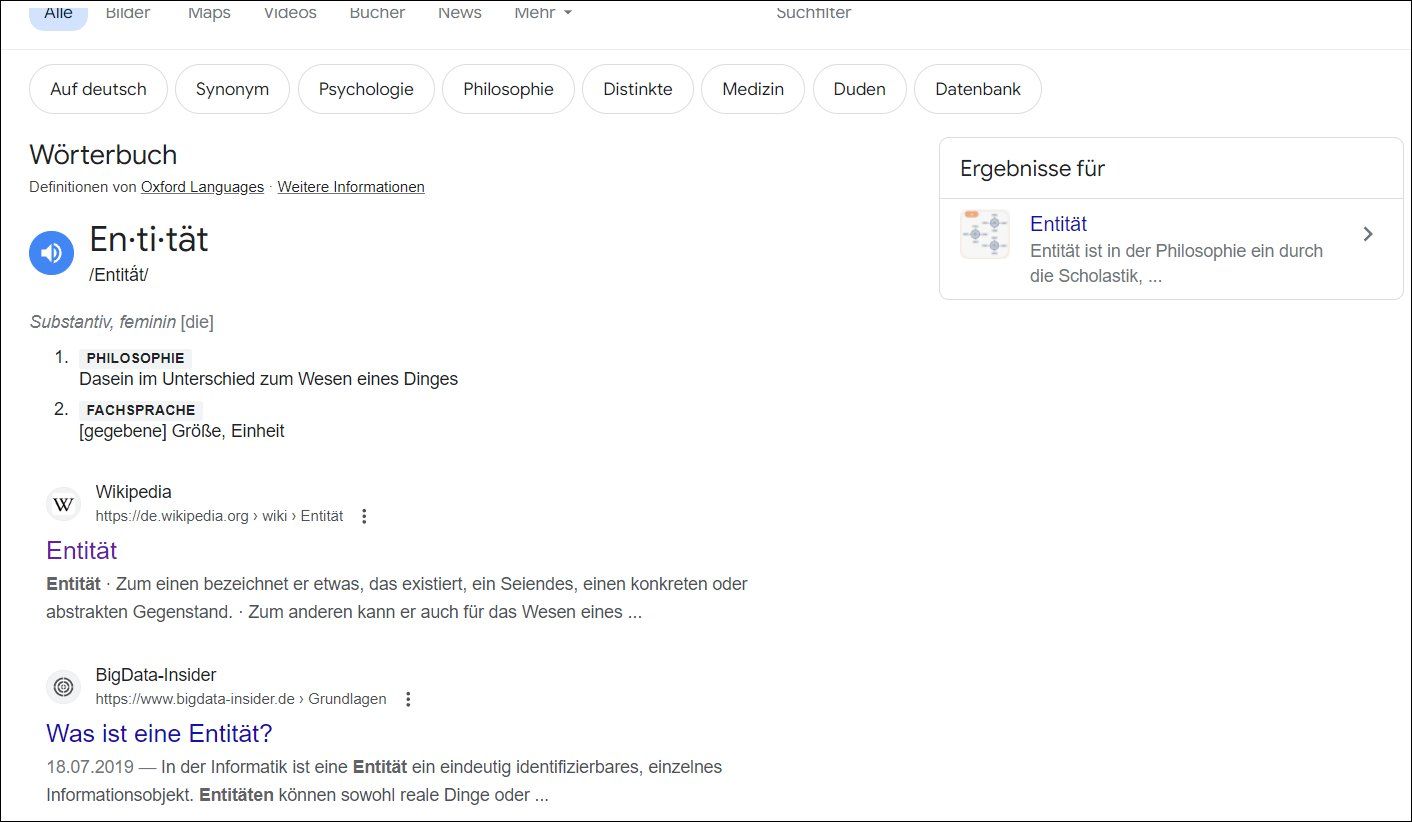Click the BigData-Insider site name above URL
The image size is (1412, 822).
156,675
